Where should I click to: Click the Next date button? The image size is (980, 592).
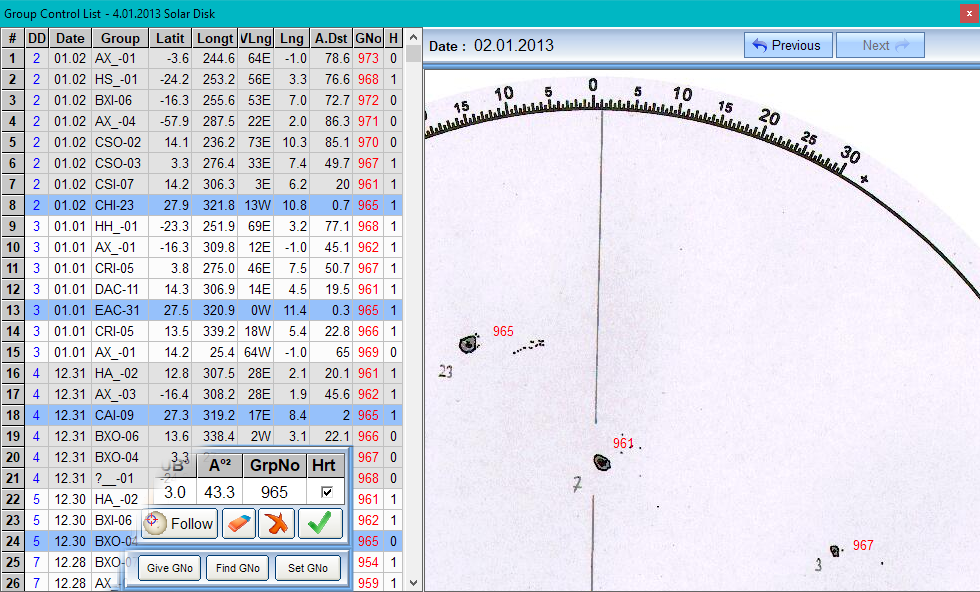tap(880, 45)
